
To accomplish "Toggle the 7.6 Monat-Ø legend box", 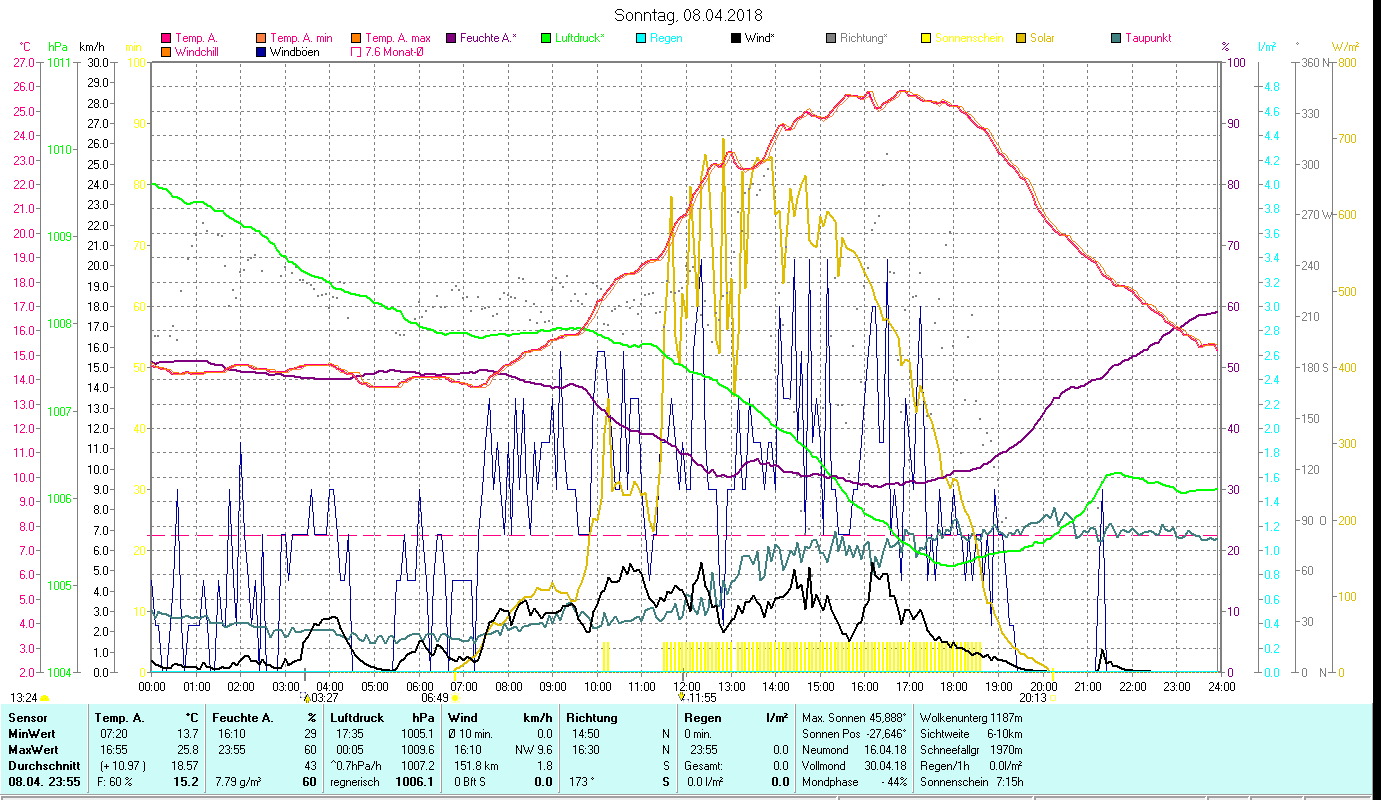I will (356, 51).
